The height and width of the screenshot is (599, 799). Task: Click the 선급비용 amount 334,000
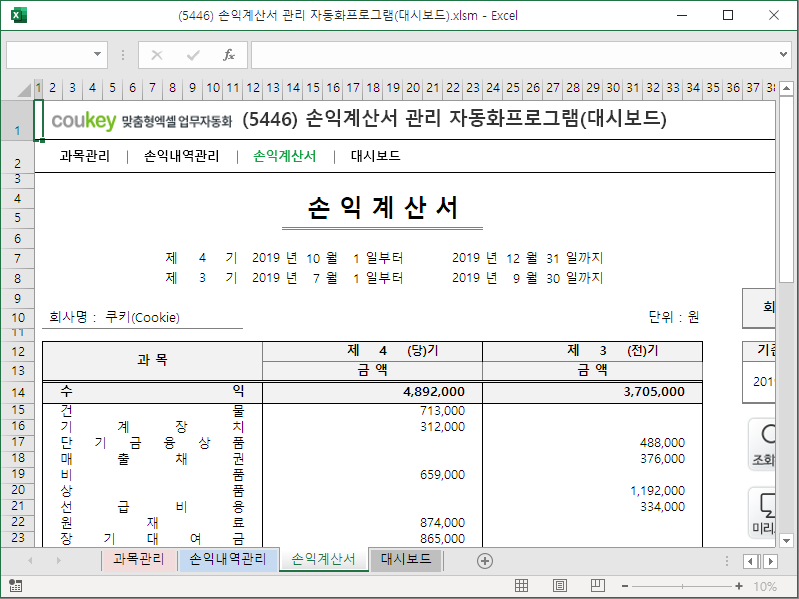tap(662, 507)
